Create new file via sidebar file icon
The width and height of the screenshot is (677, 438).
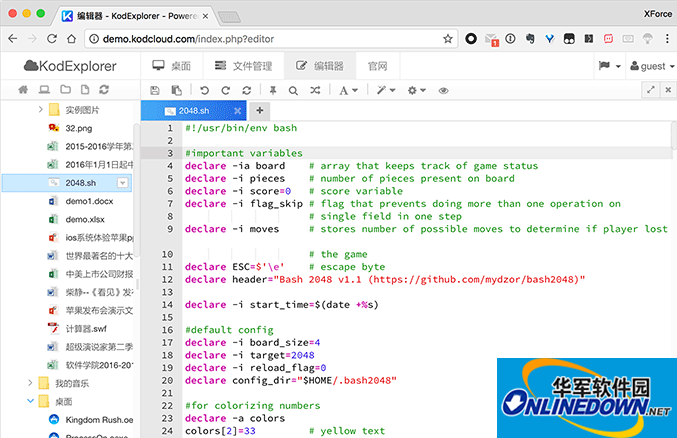(85, 89)
